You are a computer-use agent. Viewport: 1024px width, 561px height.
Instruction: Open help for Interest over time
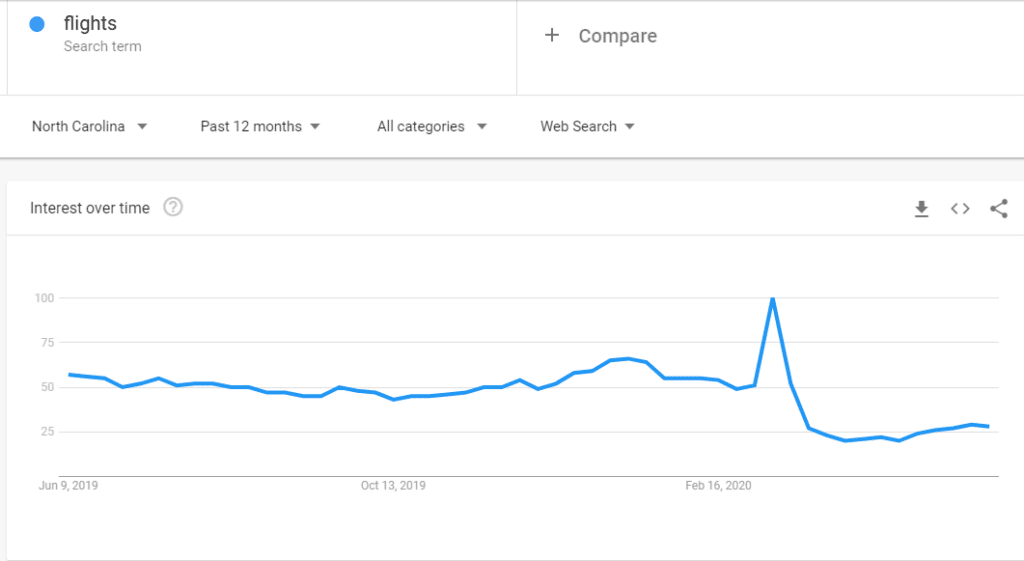tap(173, 208)
